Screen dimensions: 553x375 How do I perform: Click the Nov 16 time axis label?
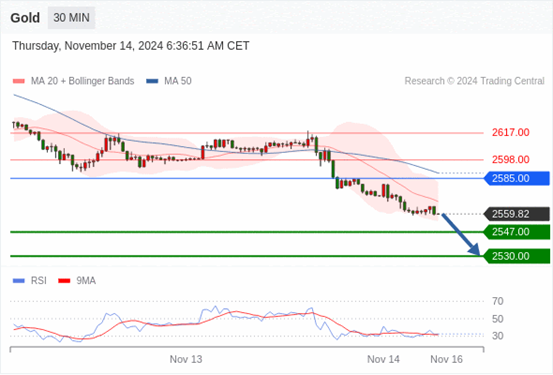click(446, 359)
